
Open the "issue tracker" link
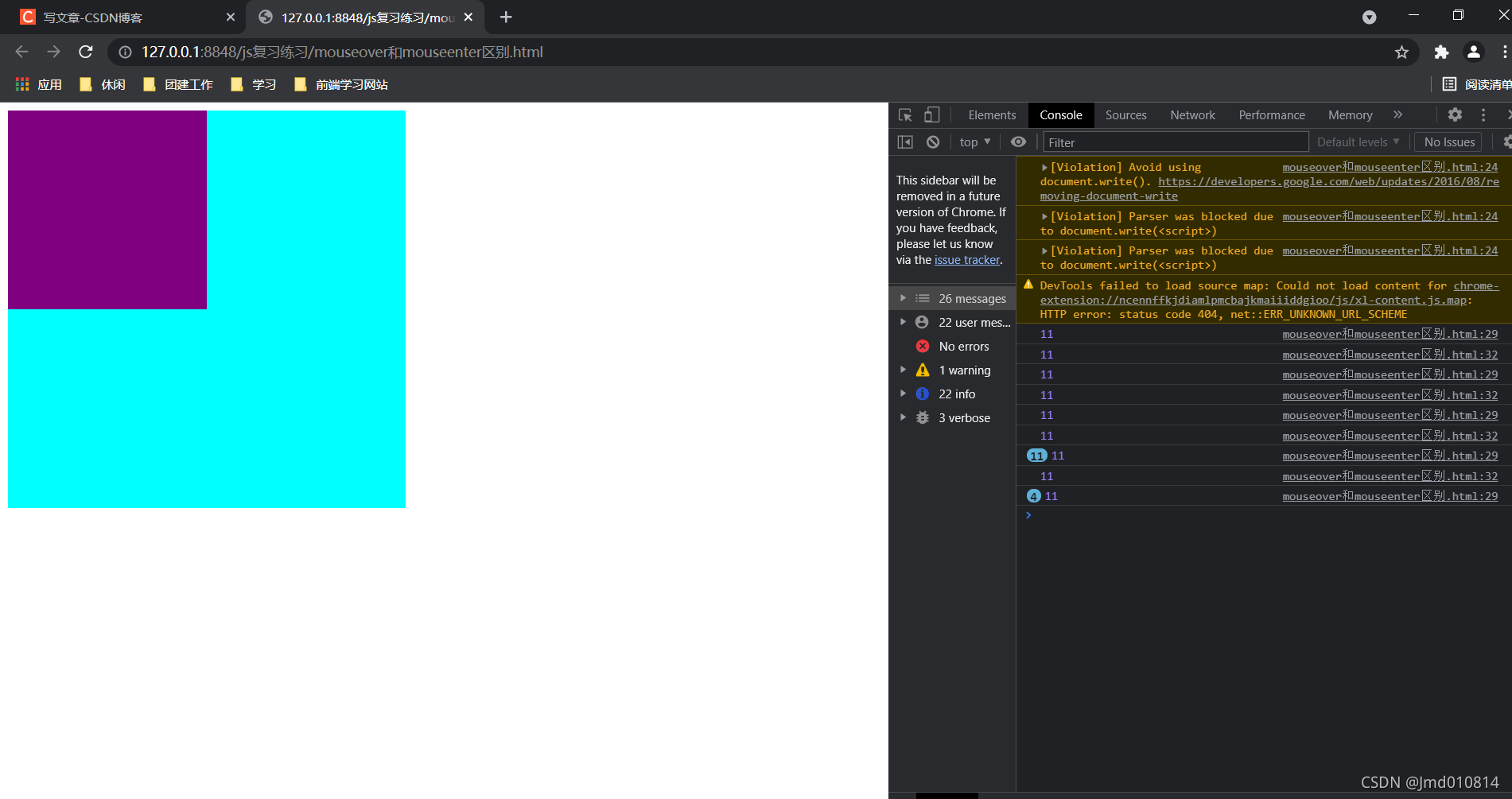[x=967, y=260]
